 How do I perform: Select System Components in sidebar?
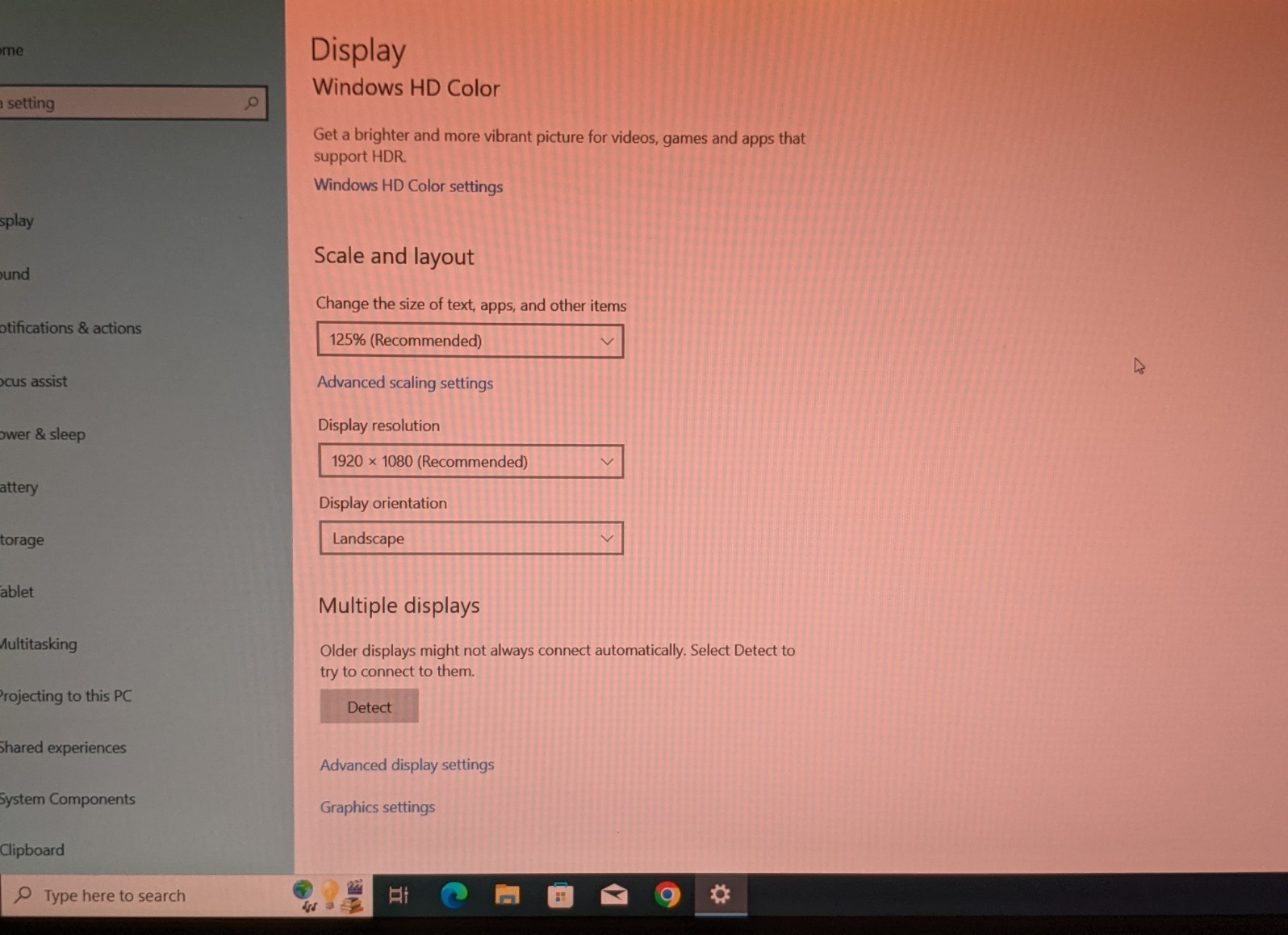(x=68, y=799)
